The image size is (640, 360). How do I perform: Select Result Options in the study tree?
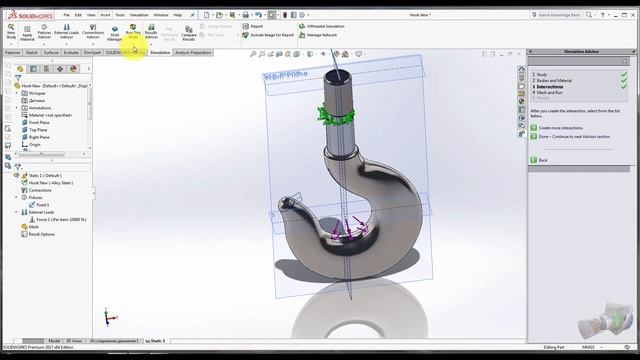[38, 234]
